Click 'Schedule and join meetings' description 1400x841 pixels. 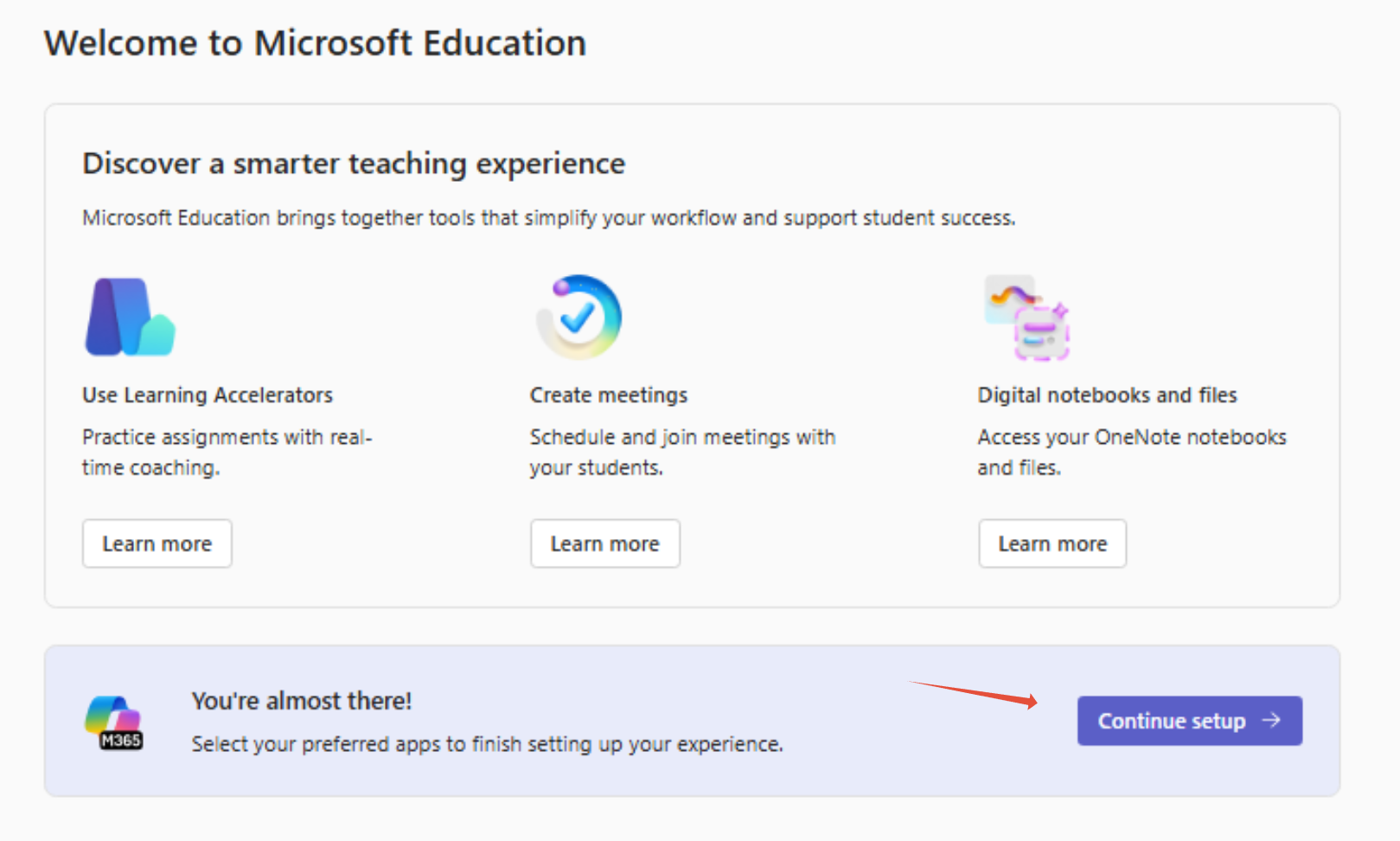click(x=683, y=453)
